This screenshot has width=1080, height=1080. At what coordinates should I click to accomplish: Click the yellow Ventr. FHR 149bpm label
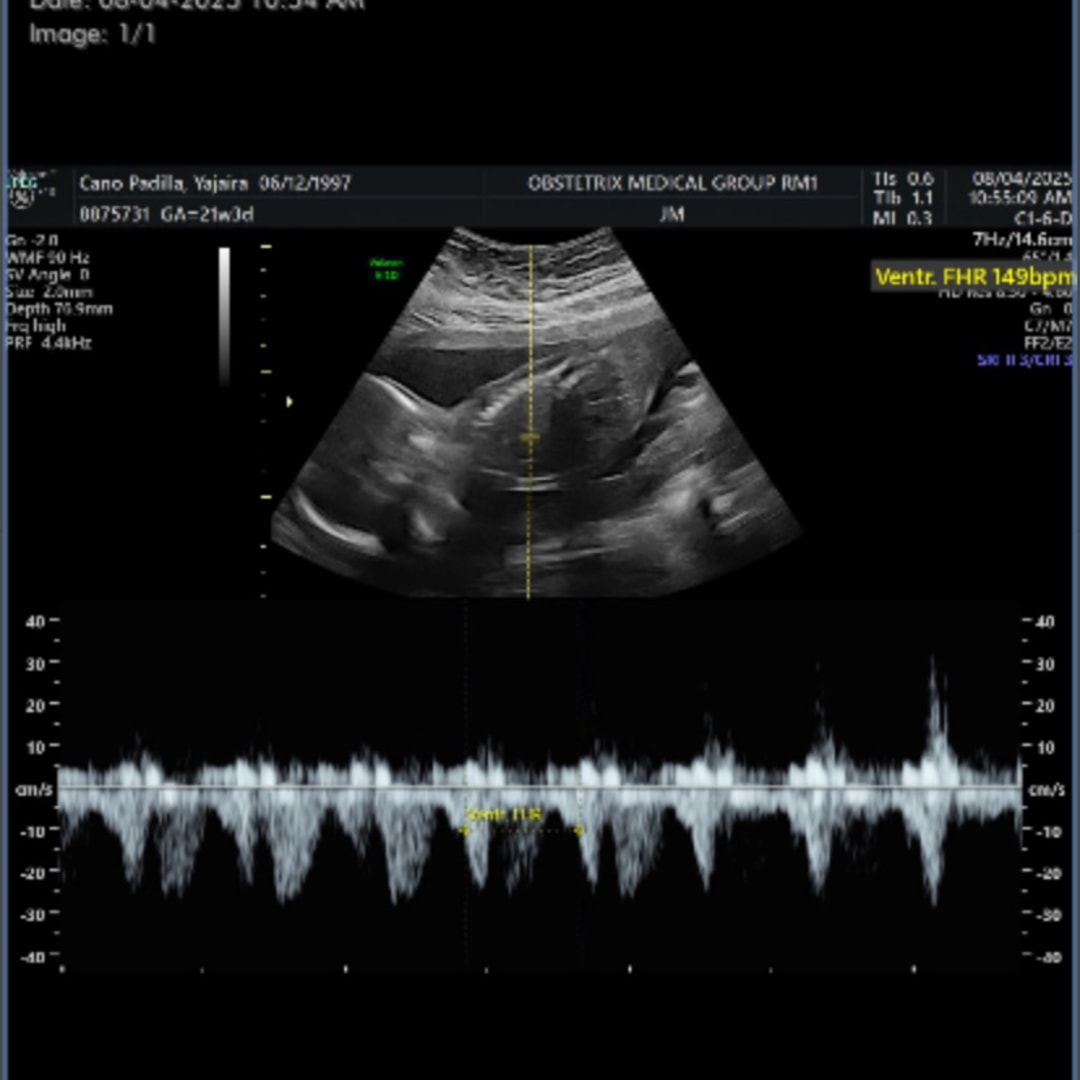point(972,277)
